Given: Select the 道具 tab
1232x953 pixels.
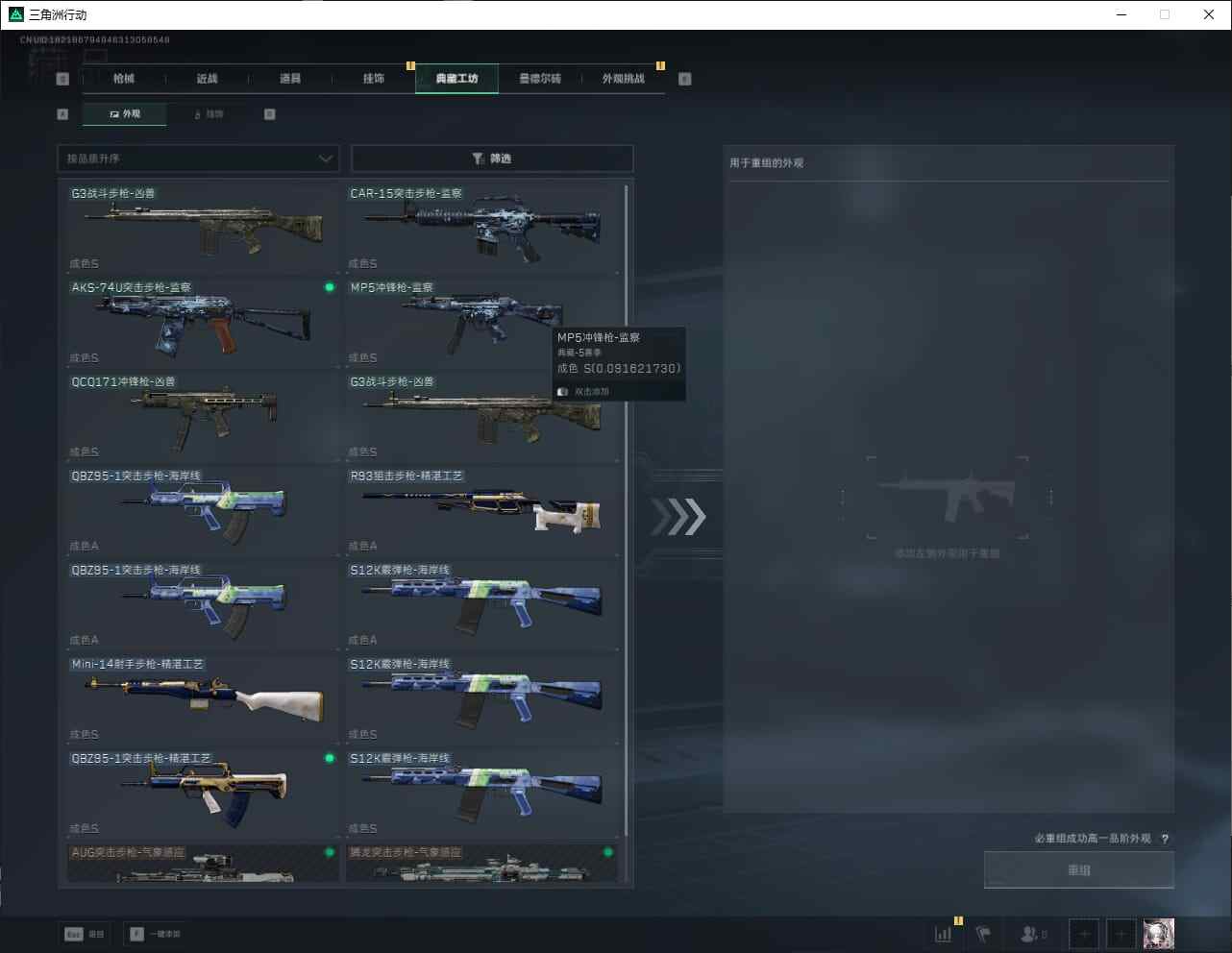Looking at the screenshot, I should [x=290, y=79].
